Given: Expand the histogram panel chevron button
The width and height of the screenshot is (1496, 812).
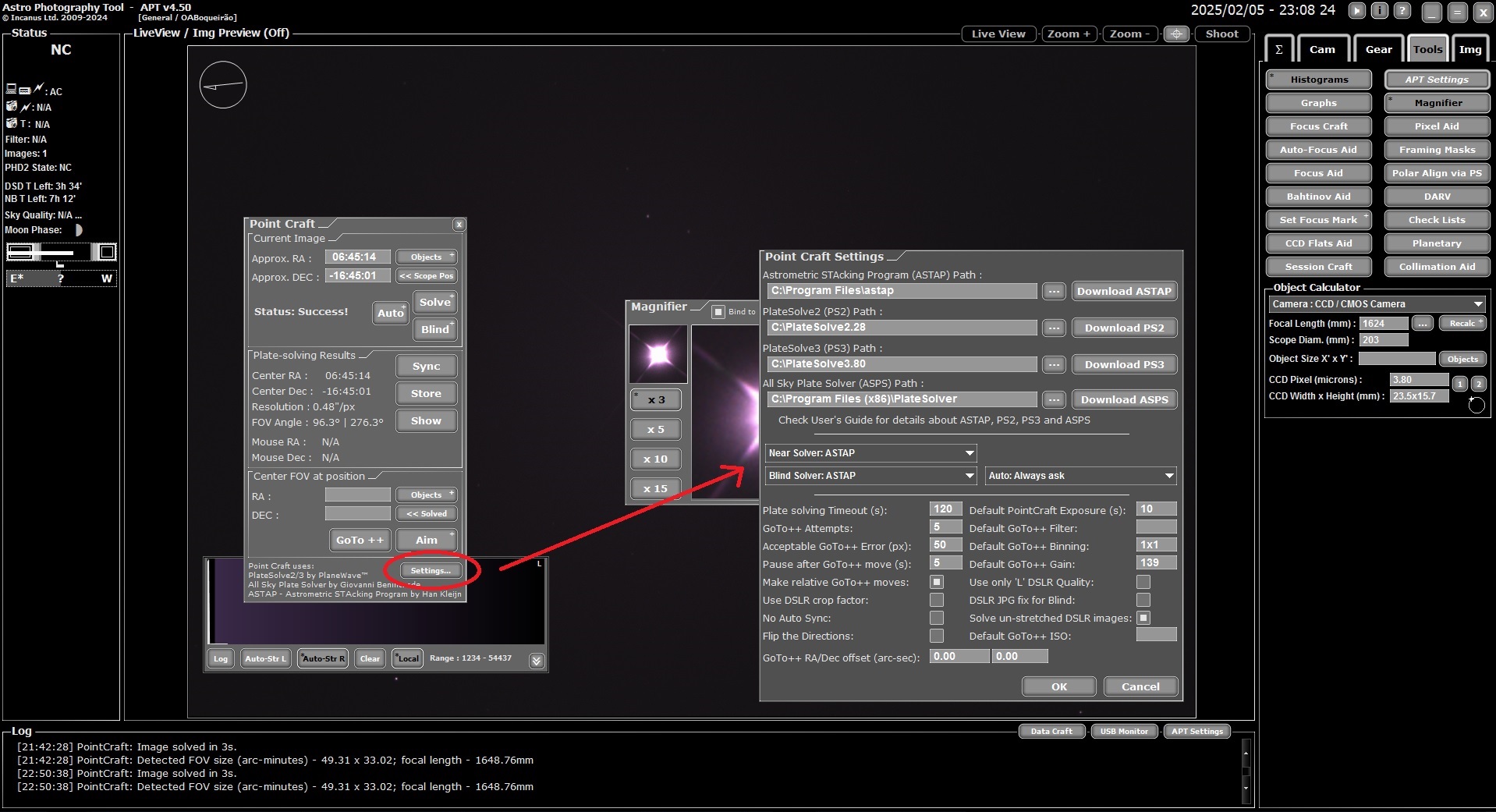Looking at the screenshot, I should pyautogui.click(x=537, y=661).
